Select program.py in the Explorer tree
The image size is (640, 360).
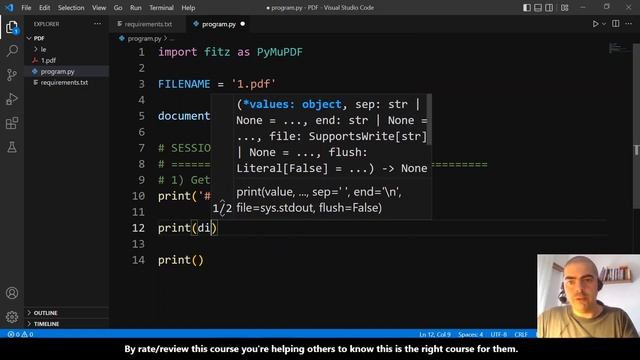pyautogui.click(x=67, y=71)
